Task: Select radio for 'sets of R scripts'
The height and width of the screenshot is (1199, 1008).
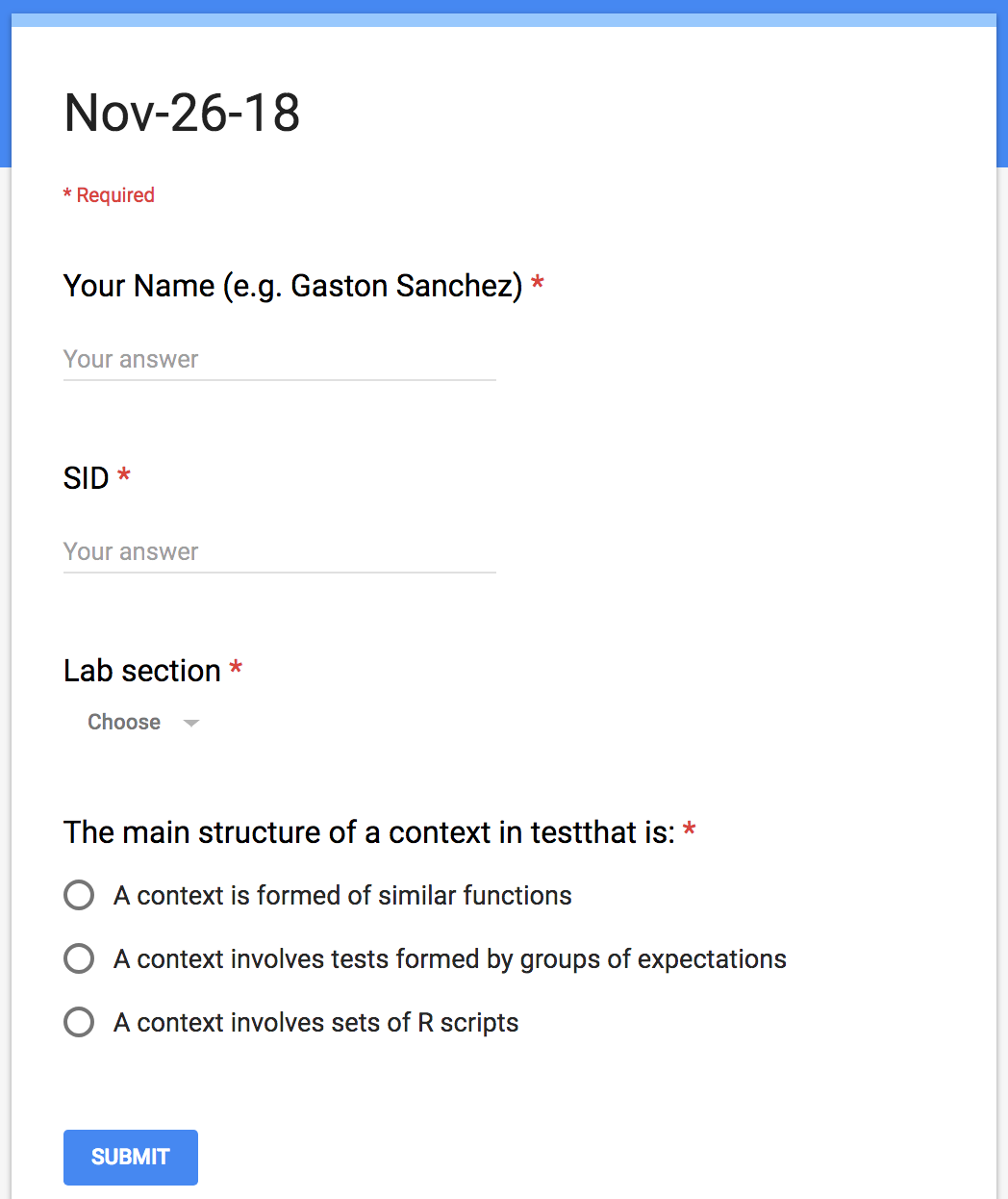Action: coord(79,1022)
